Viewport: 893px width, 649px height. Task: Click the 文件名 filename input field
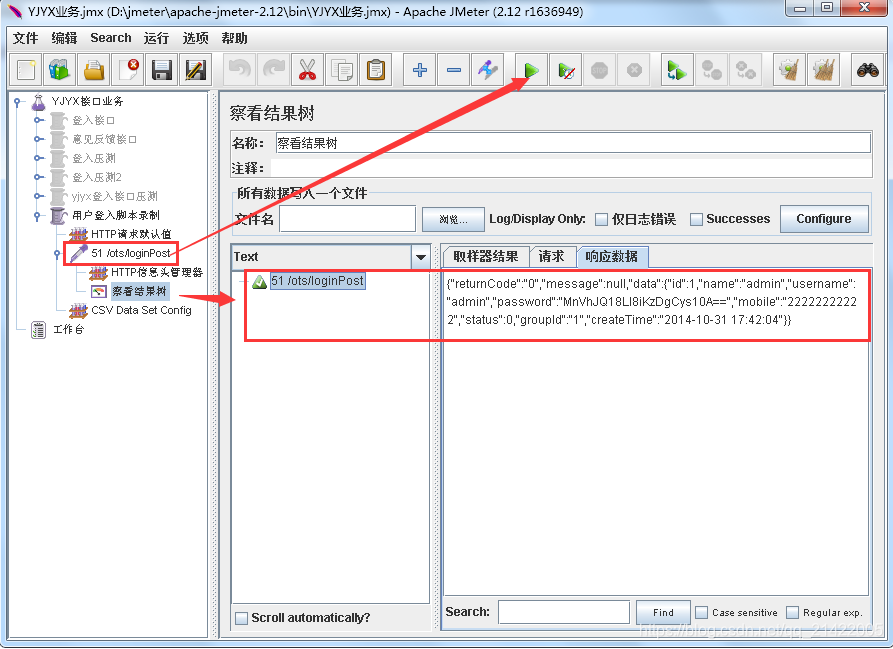coord(347,219)
